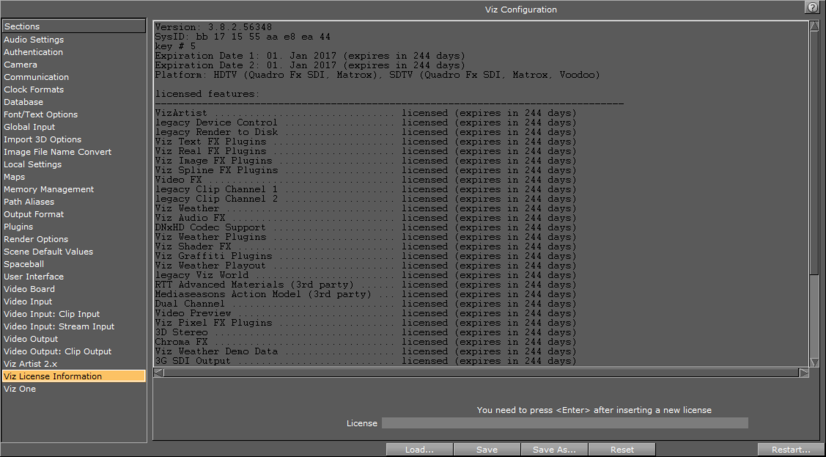Click the vertical scrollbar down arrow
Viewport: 826px width, 457px height.
click(x=814, y=362)
